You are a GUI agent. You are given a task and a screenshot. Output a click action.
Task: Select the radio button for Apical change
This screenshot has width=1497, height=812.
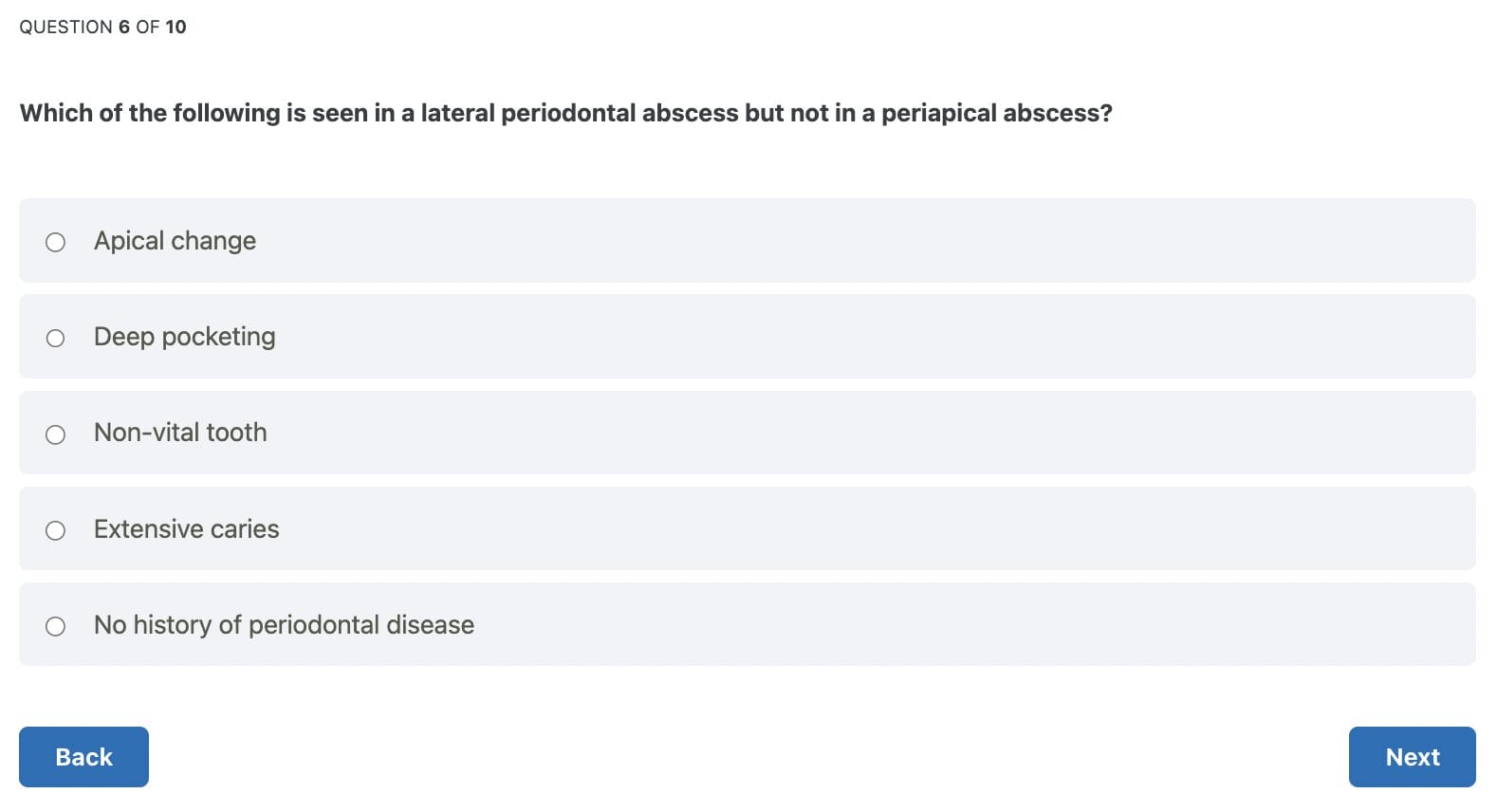click(x=55, y=242)
